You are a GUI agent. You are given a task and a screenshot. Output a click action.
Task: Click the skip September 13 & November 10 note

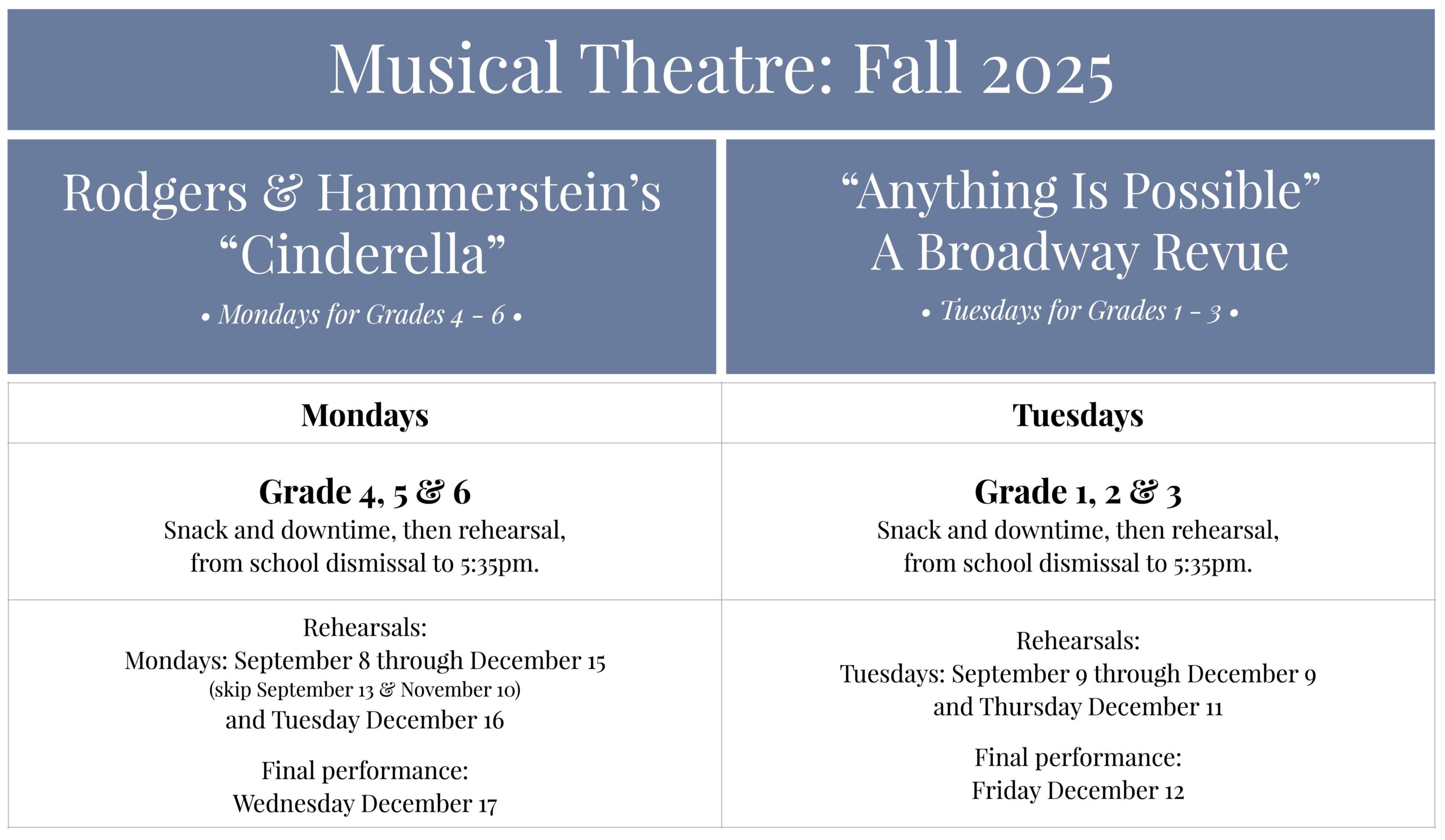point(365,689)
